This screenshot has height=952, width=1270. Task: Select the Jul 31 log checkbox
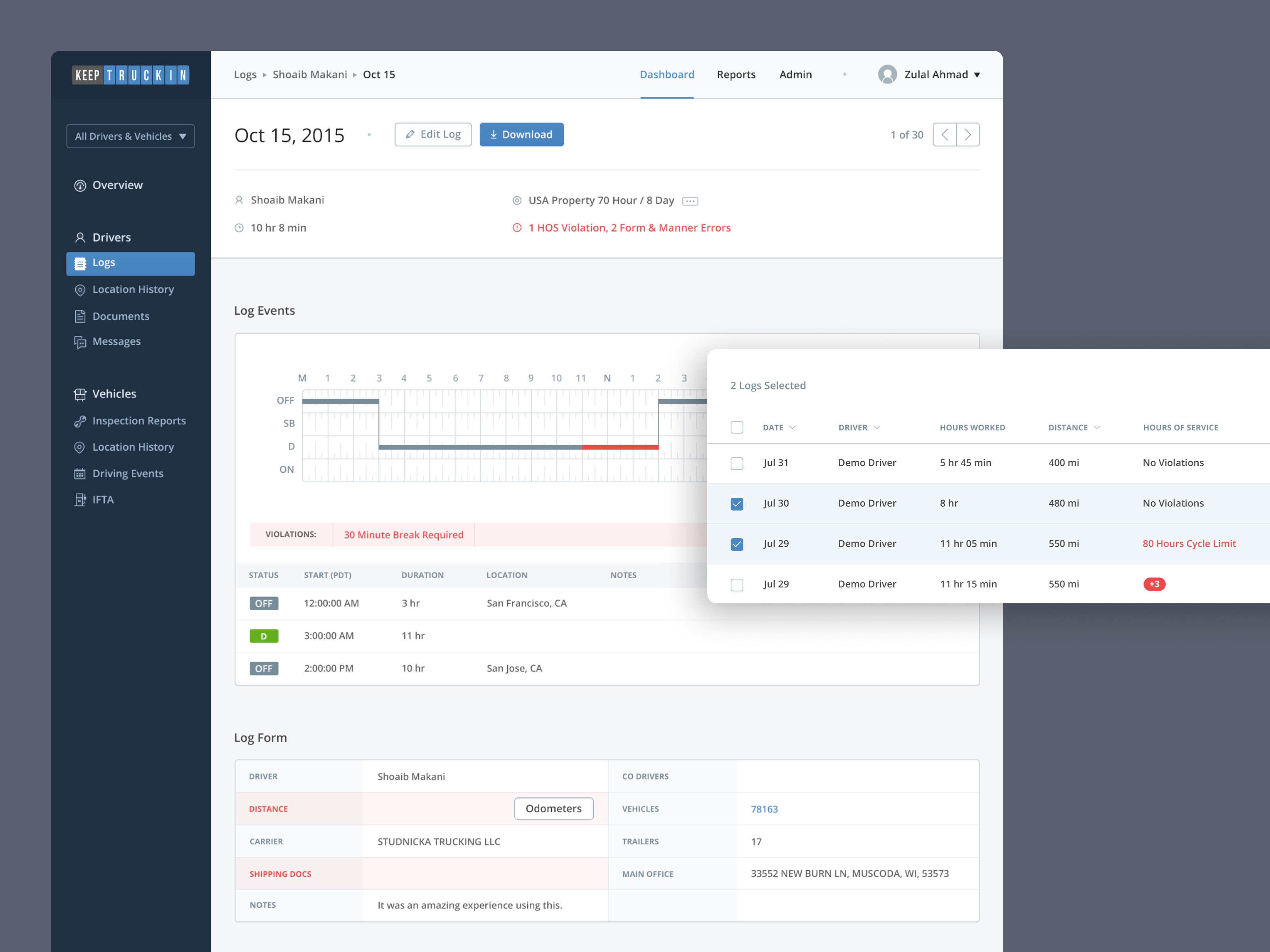pyautogui.click(x=737, y=463)
